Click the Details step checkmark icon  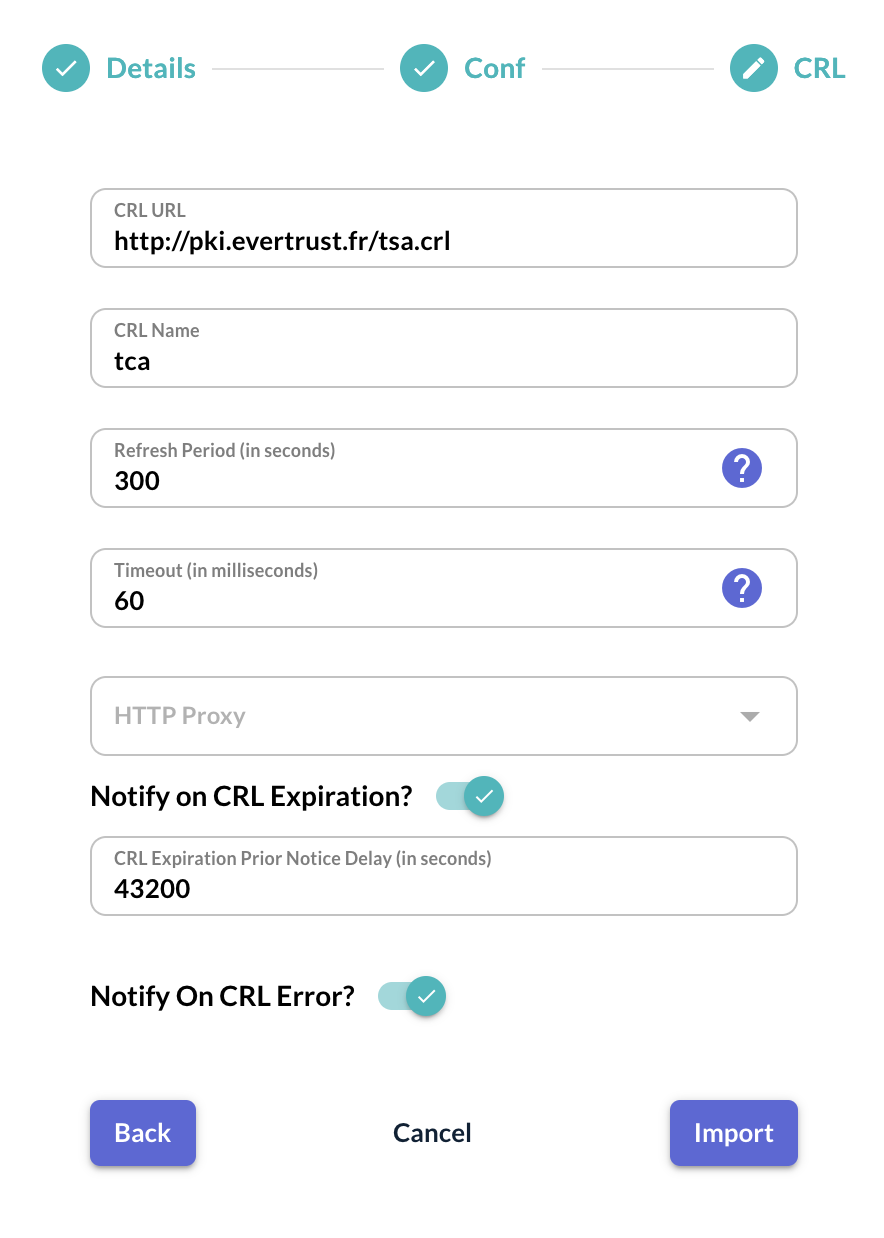point(66,68)
